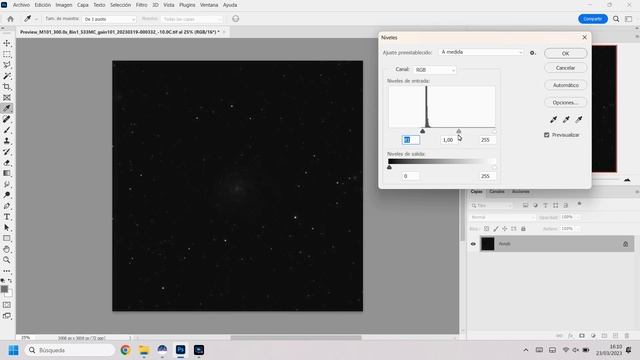
Task: Open the Imagen menu
Action: coord(64,5)
